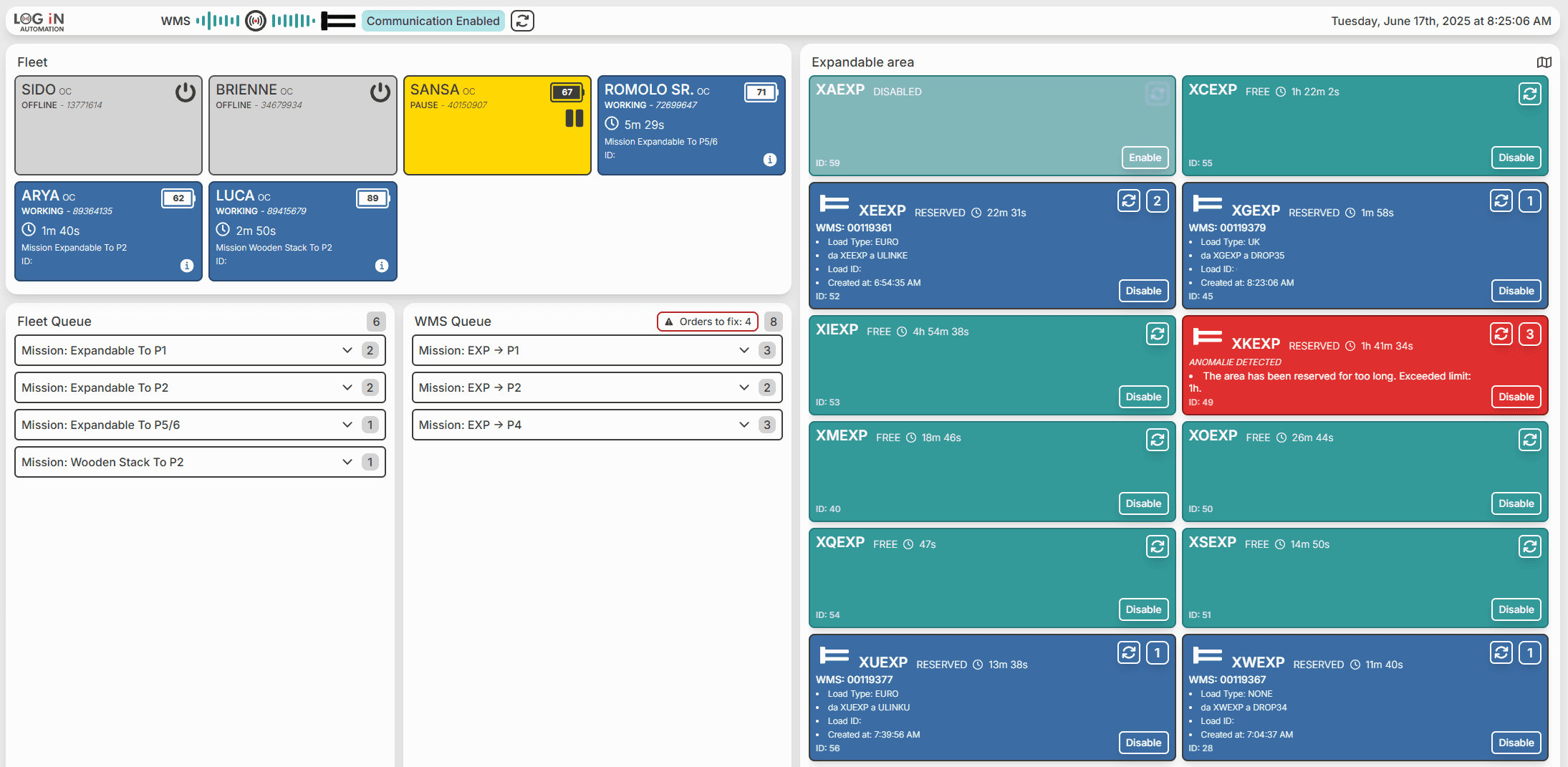
Task: Disable the XWEXP area
Action: (x=1516, y=743)
